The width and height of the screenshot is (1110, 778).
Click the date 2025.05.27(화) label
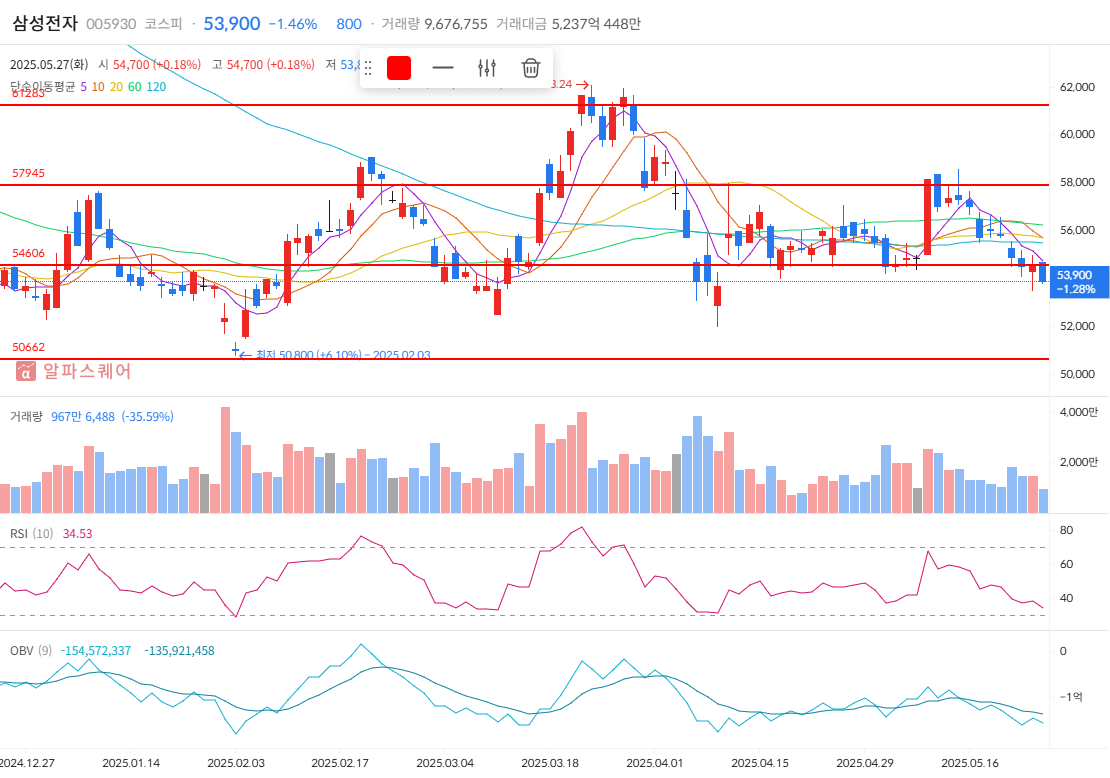click(49, 64)
